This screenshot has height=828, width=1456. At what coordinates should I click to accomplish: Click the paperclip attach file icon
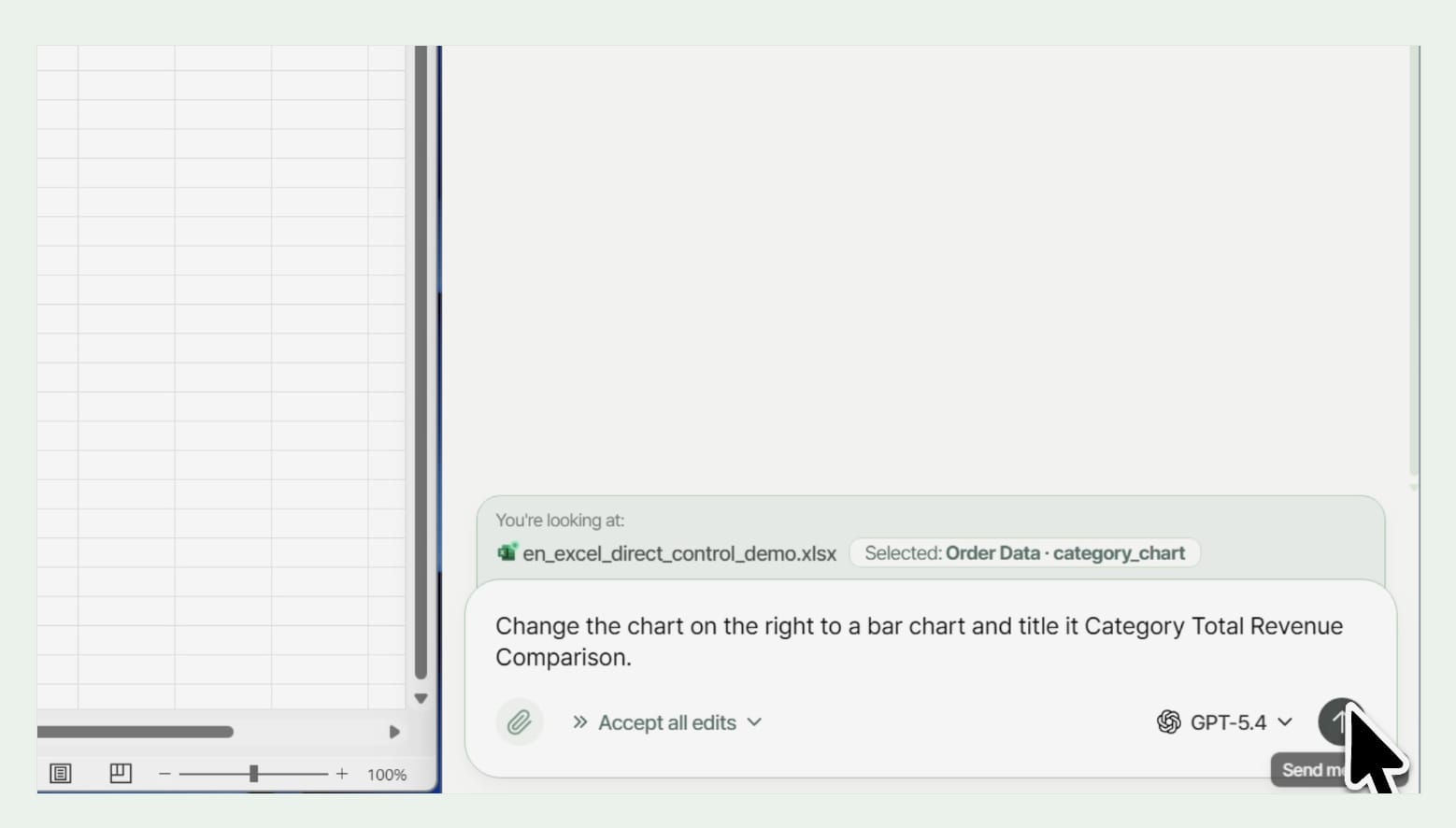(x=519, y=722)
